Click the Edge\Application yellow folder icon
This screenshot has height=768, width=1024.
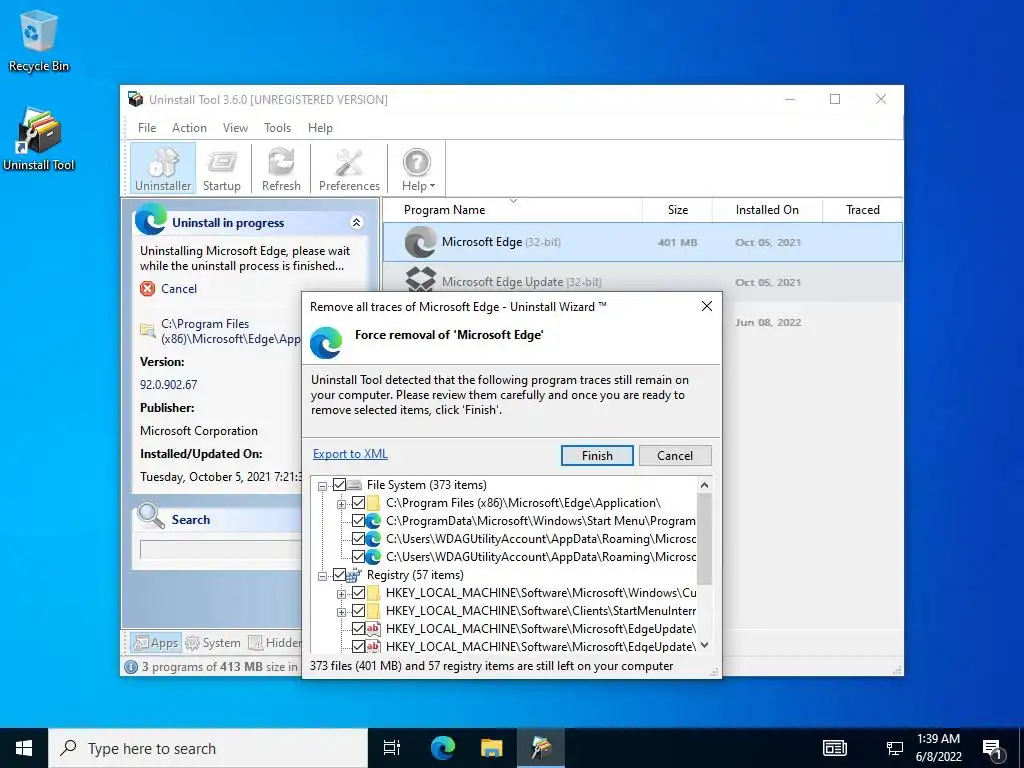(373, 503)
